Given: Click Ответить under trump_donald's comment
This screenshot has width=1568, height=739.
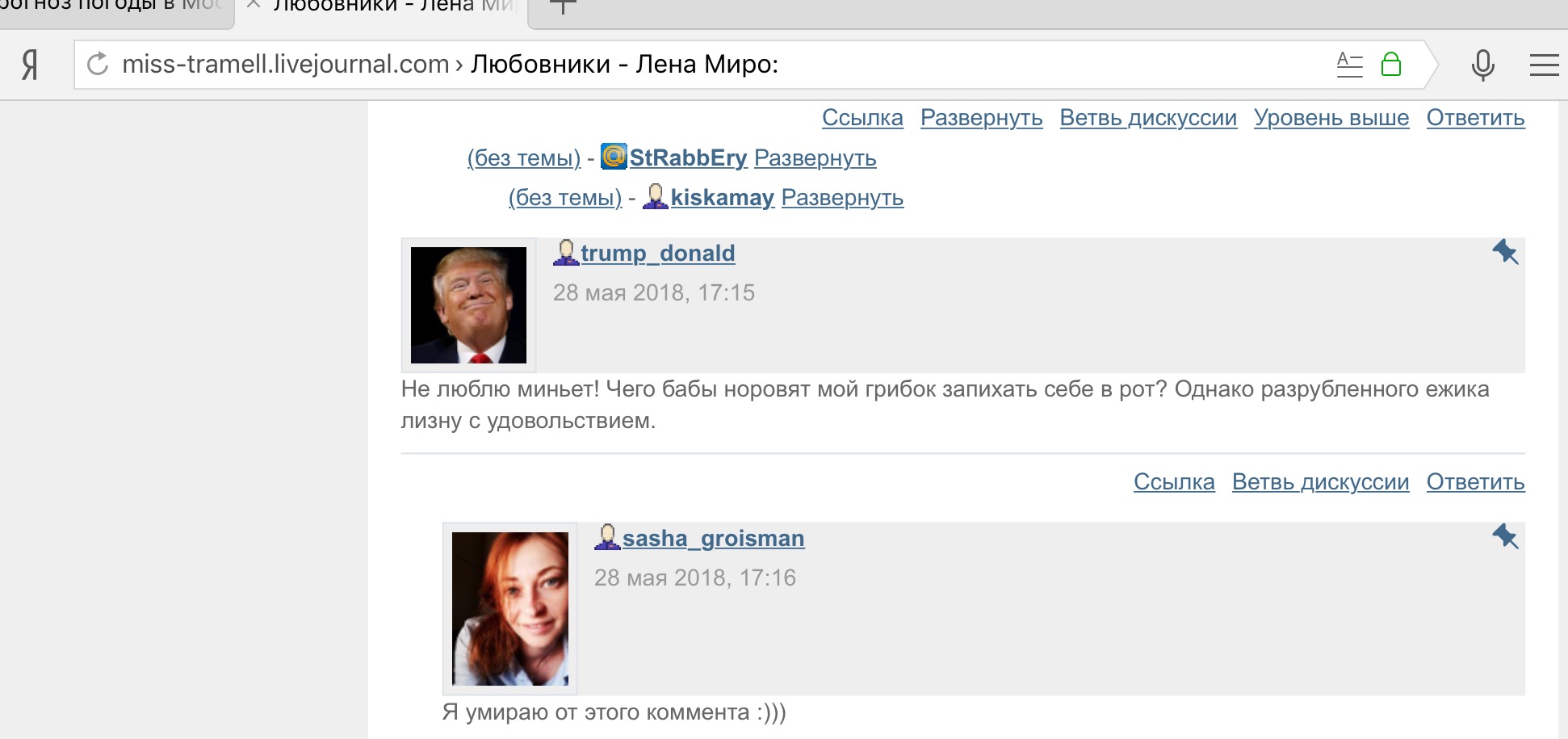Looking at the screenshot, I should (x=1475, y=482).
